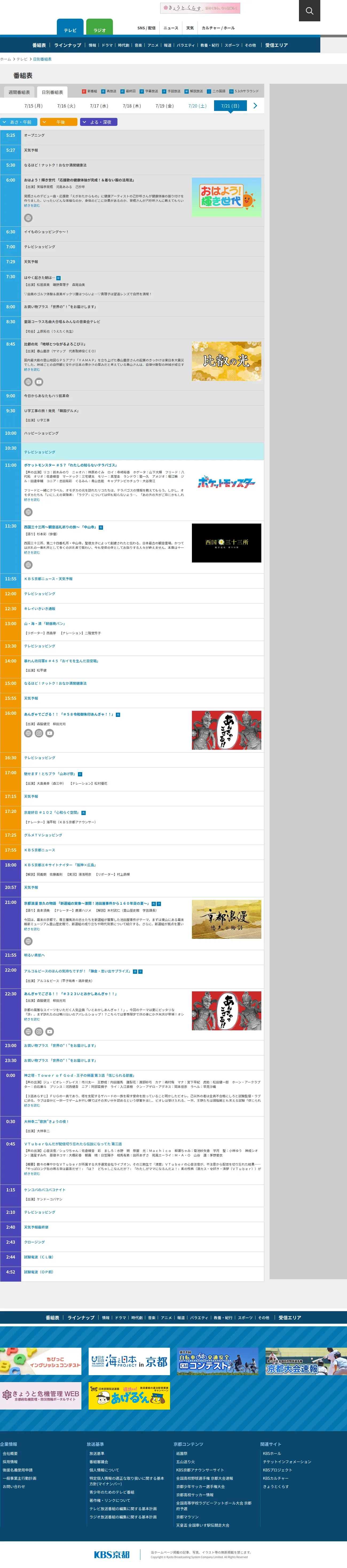Open ちびっこイングリッシュコンテスト banner
The width and height of the screenshot is (347, 1568).
40,1361
